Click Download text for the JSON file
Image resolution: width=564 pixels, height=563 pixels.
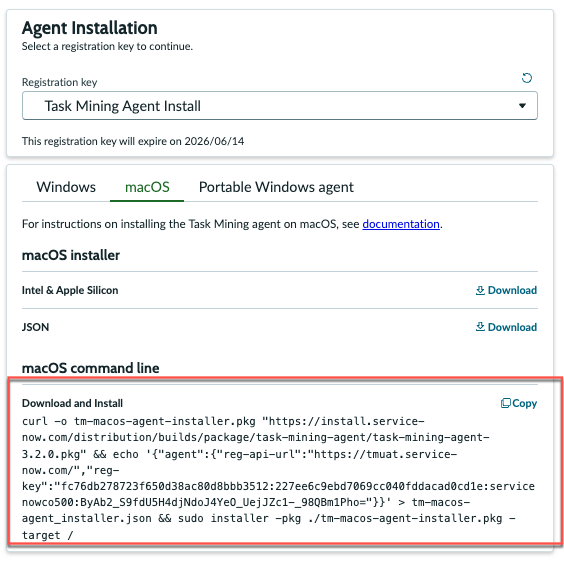click(x=512, y=327)
